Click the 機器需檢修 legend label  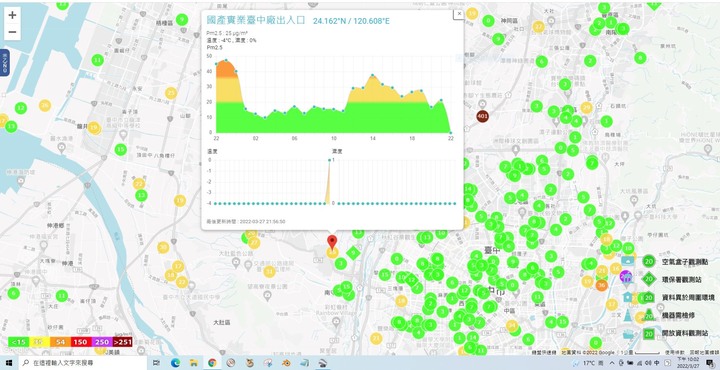(x=677, y=315)
